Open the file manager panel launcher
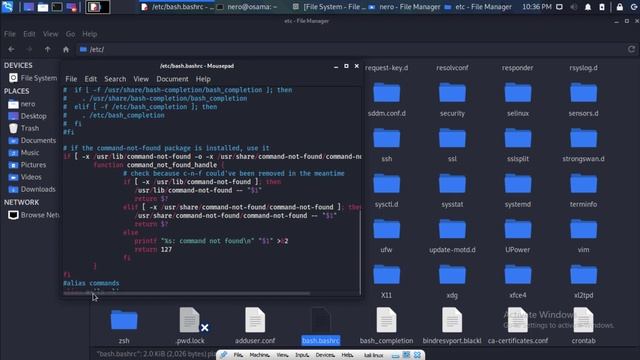The height and width of the screenshot is (360, 640). (43, 7)
